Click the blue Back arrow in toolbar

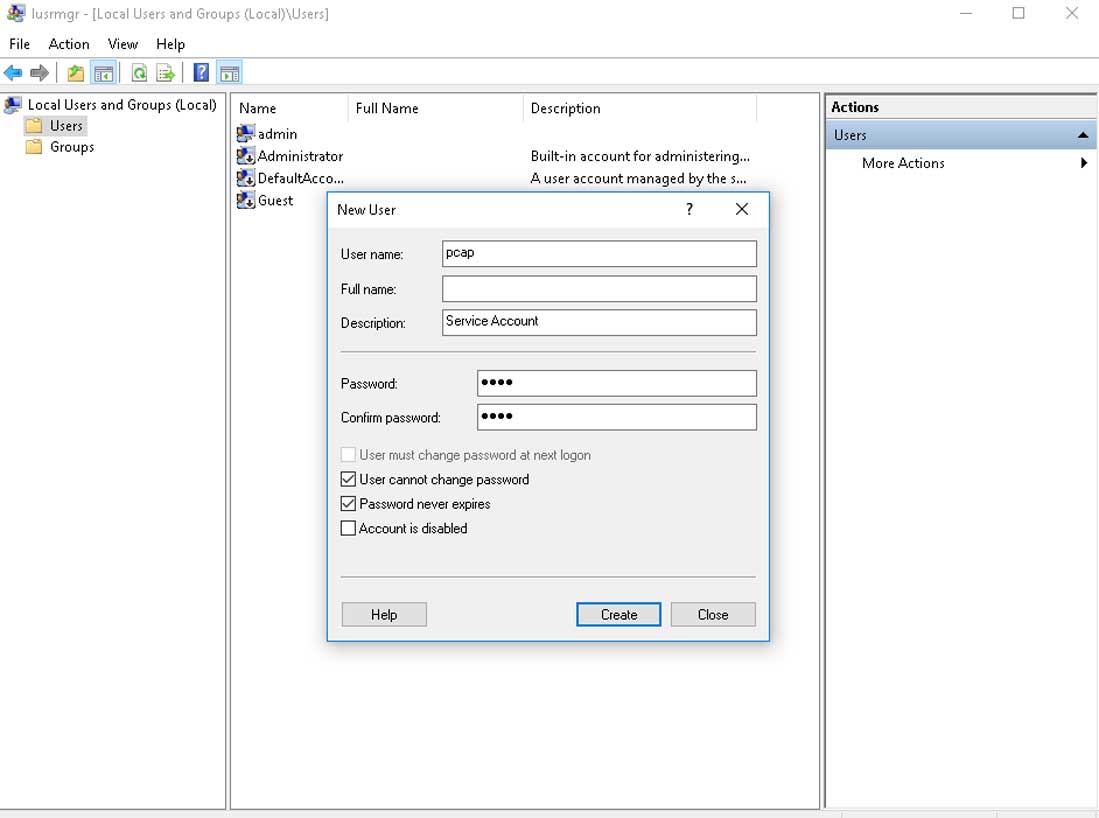pyautogui.click(x=13, y=73)
